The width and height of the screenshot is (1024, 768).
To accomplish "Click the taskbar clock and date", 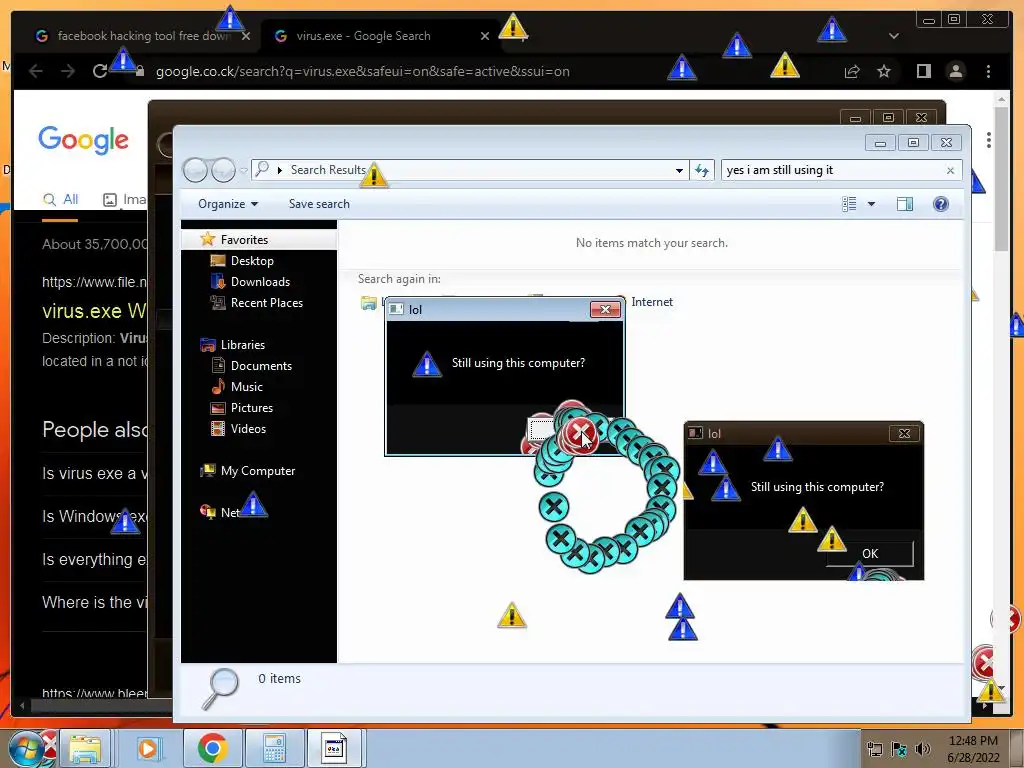I will pos(973,749).
